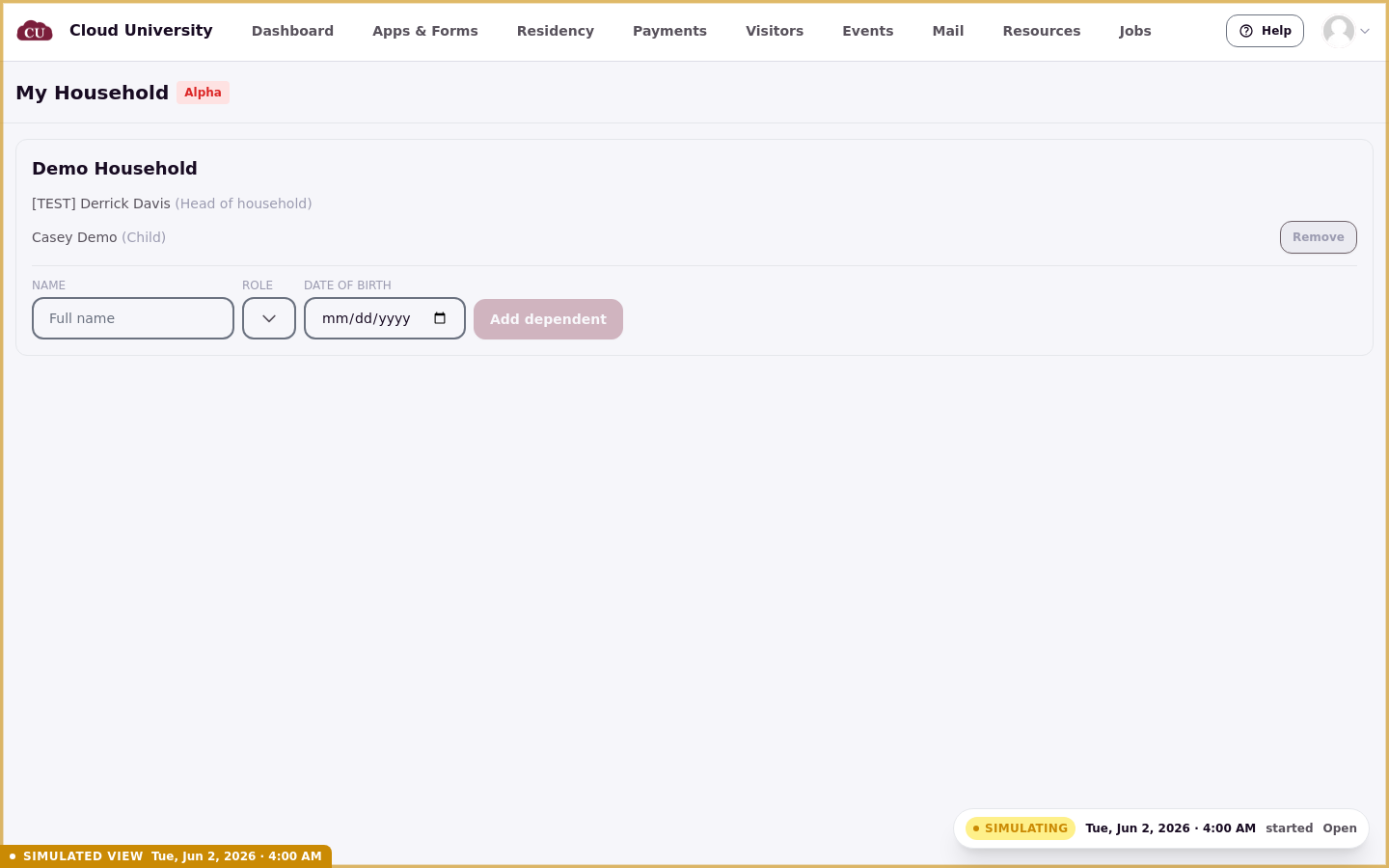Open the Events page

(868, 31)
